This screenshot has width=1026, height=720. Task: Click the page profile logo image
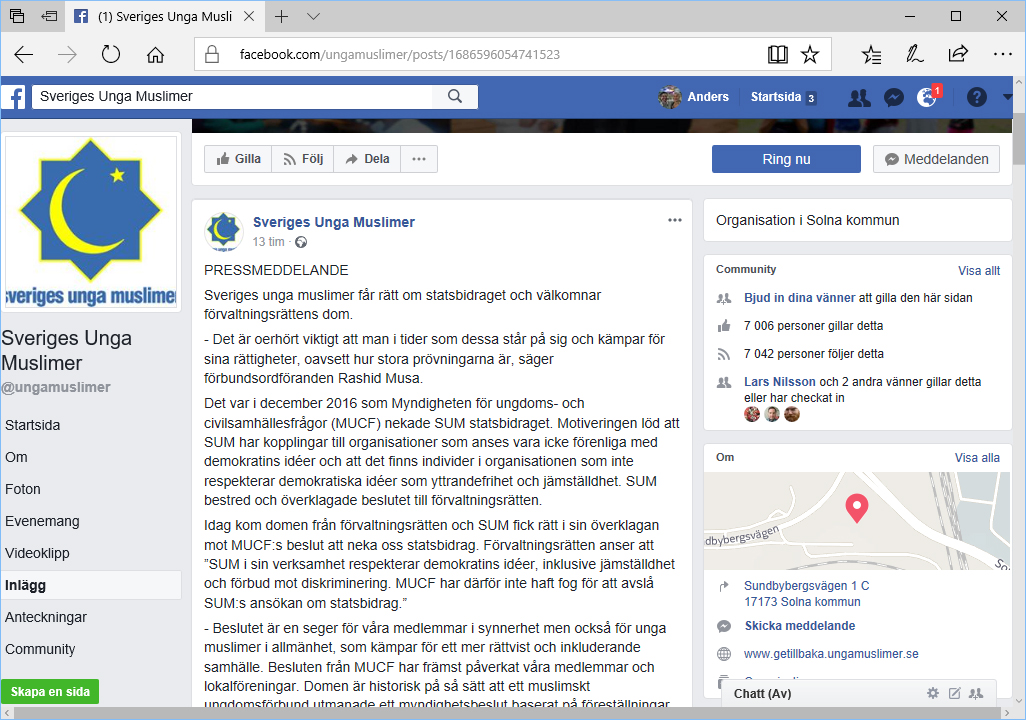(91, 223)
